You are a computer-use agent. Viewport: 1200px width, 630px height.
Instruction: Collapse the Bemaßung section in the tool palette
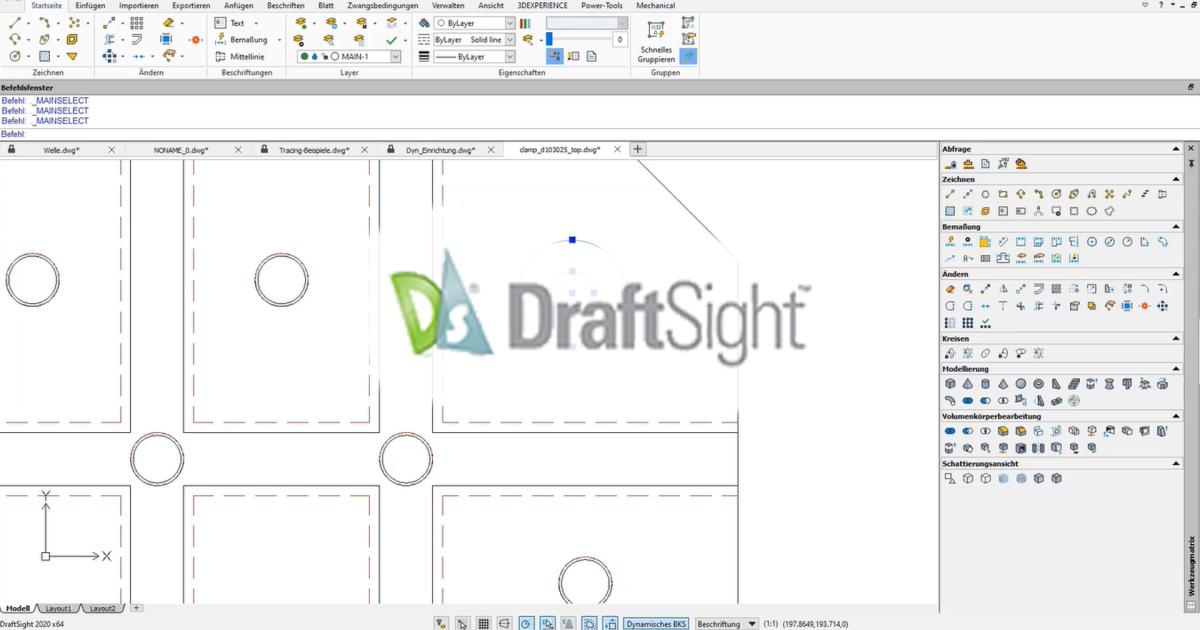tap(1176, 226)
